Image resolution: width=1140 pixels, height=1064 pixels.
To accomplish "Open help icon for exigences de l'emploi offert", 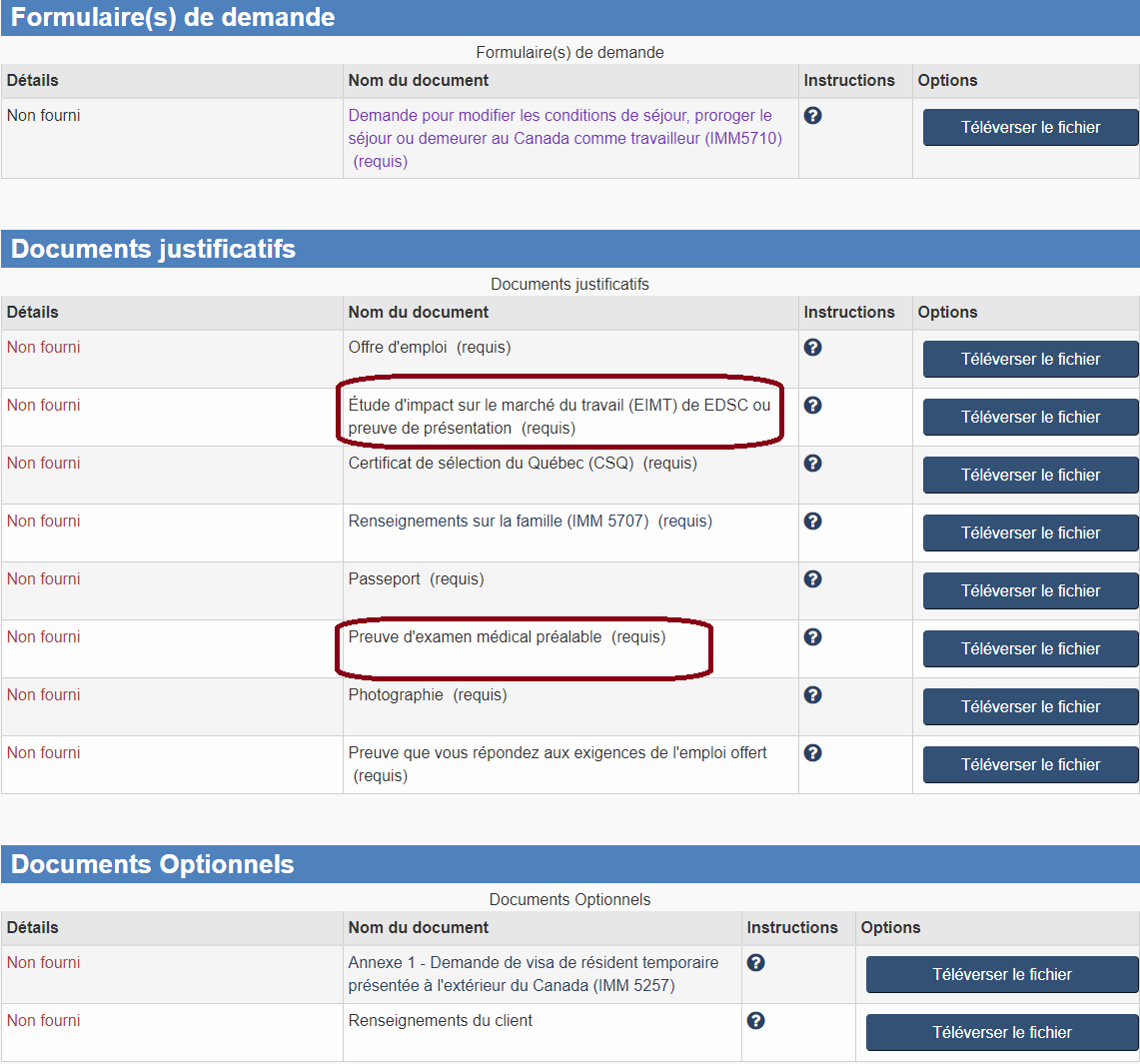I will 813,753.
